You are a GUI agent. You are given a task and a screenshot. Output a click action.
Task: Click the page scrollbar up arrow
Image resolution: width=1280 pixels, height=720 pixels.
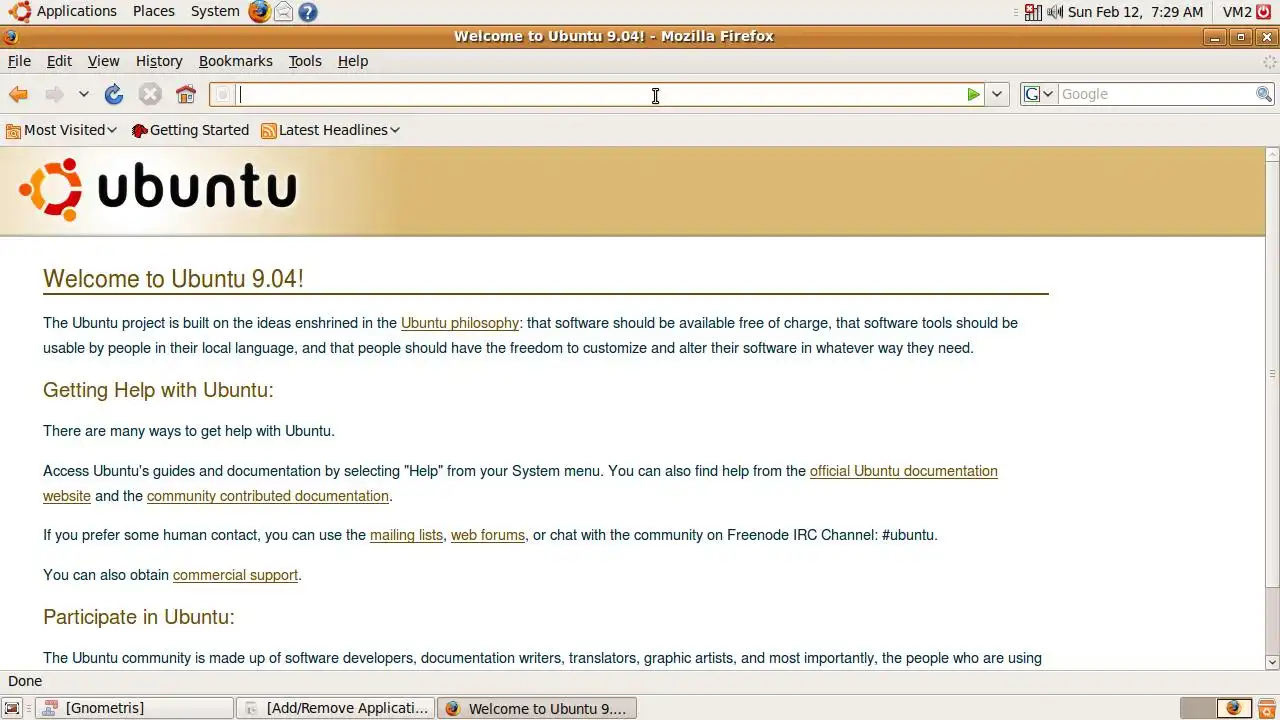tap(1272, 155)
